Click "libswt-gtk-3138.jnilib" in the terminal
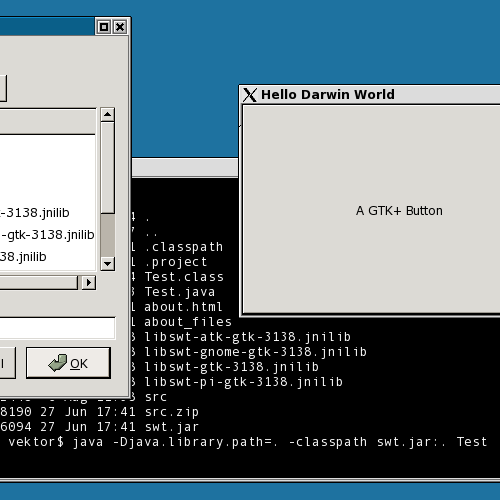500x500 pixels. (x=232, y=367)
